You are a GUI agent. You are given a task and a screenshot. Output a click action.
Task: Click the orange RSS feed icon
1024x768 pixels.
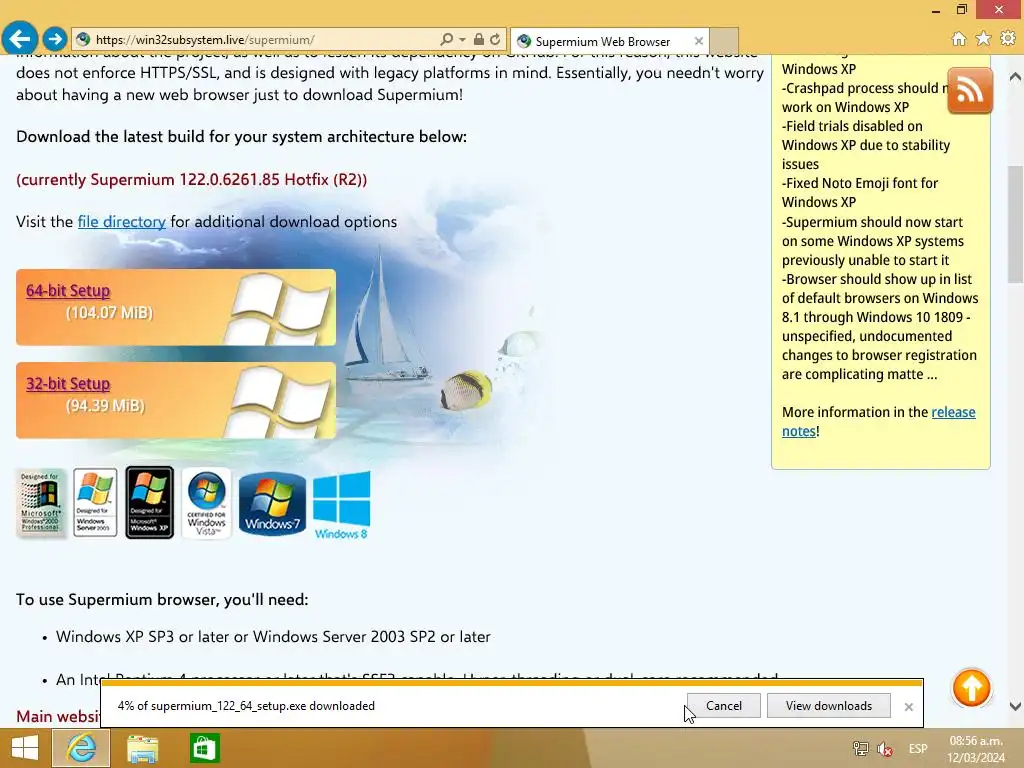click(970, 91)
